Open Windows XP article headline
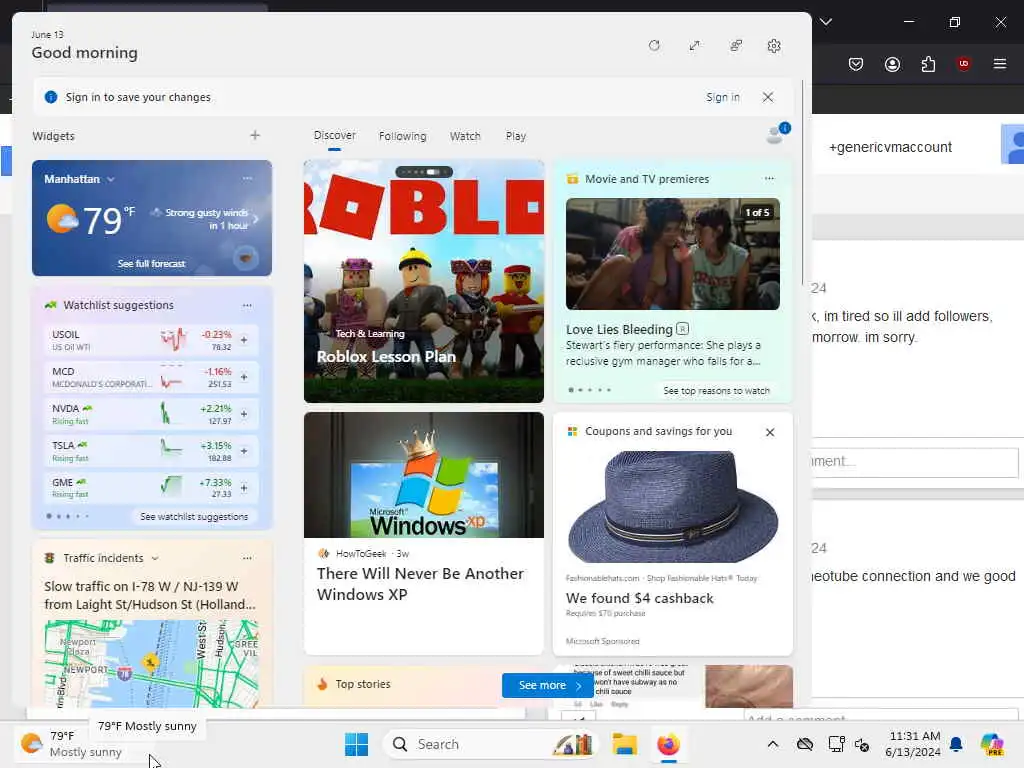The width and height of the screenshot is (1024, 768). [x=420, y=584]
